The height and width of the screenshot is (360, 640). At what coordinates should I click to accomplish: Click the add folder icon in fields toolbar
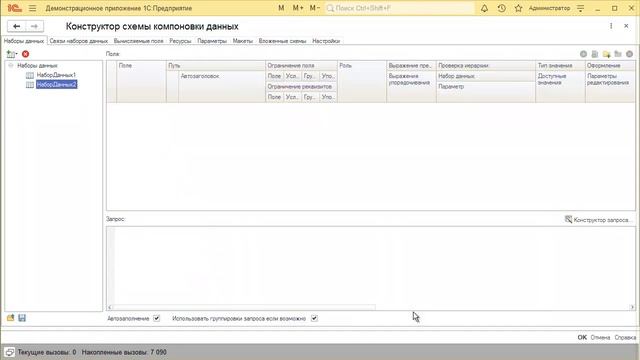point(607,54)
